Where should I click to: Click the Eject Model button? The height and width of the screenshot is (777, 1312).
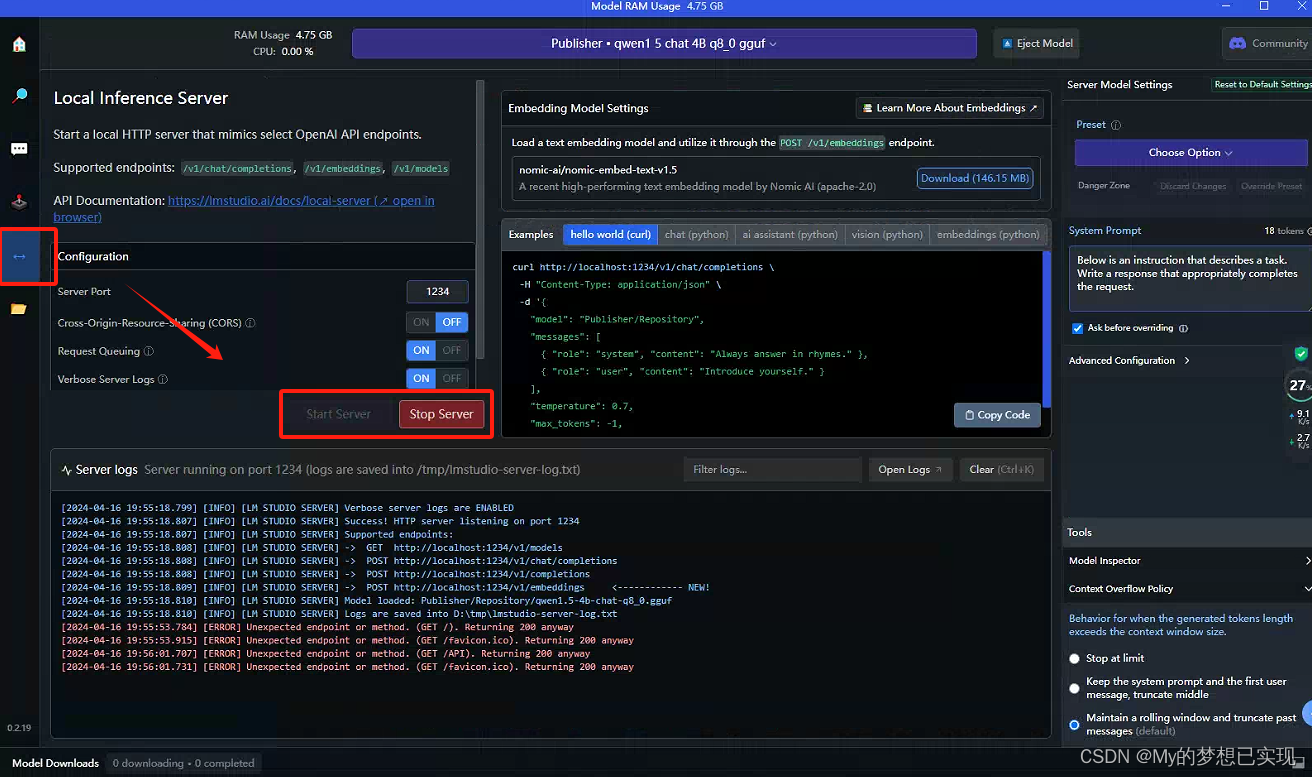[x=1036, y=43]
